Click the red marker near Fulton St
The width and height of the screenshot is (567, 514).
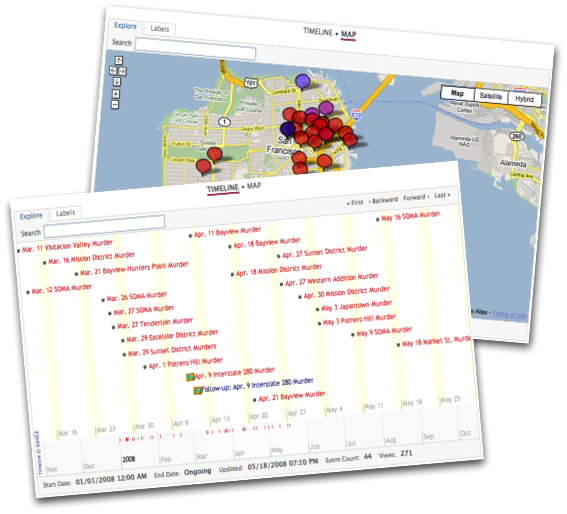click(x=214, y=154)
